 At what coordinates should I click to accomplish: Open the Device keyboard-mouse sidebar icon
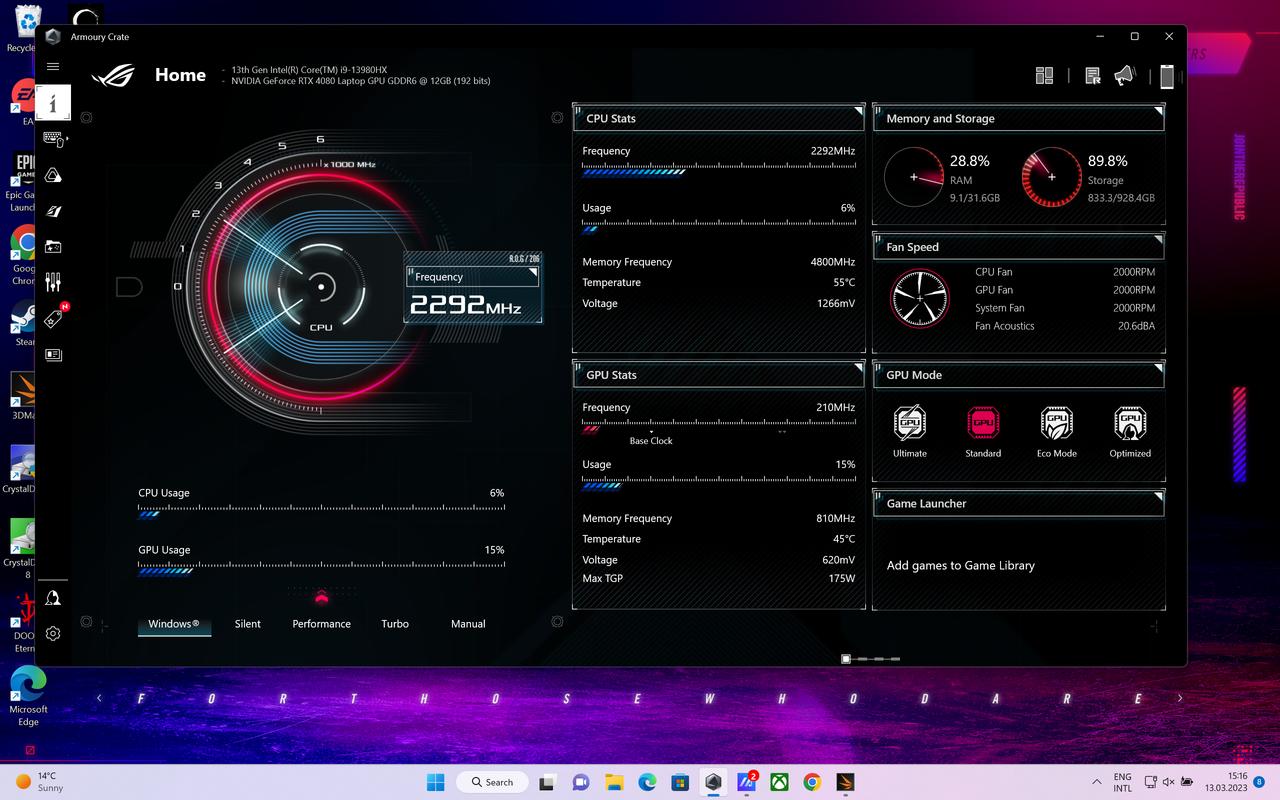click(x=53, y=139)
